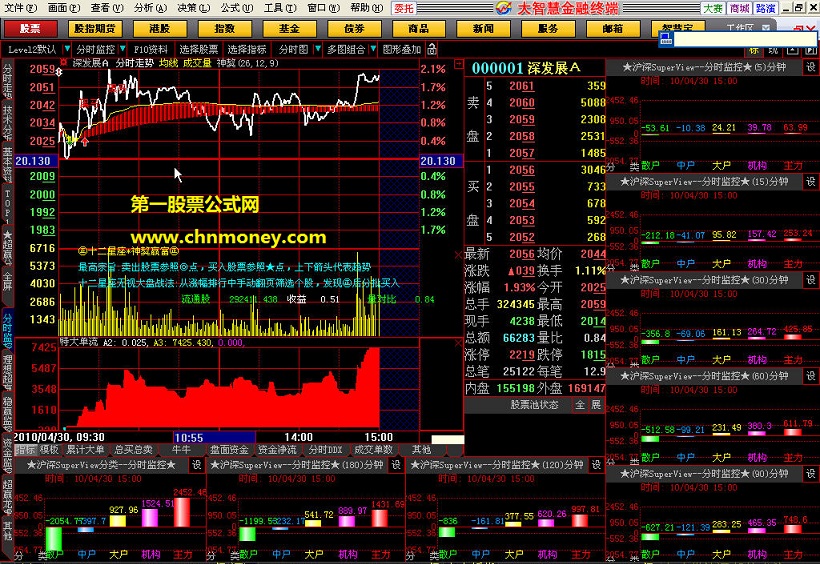Click the 000001 深发展A stock title
Image resolution: width=820 pixels, height=564 pixels.
point(526,68)
